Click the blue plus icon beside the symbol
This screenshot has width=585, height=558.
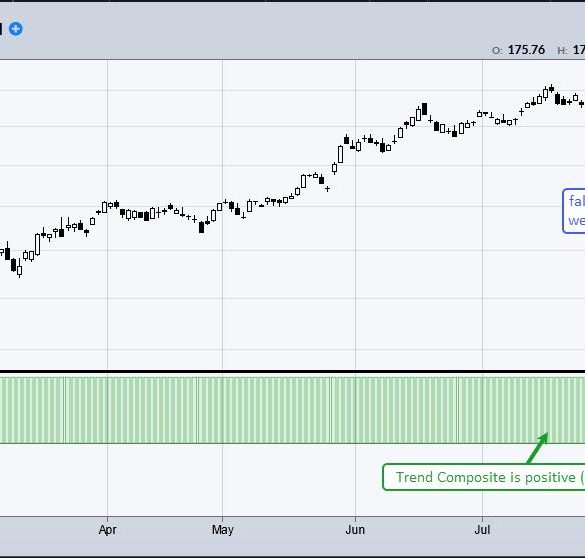[x=16, y=29]
